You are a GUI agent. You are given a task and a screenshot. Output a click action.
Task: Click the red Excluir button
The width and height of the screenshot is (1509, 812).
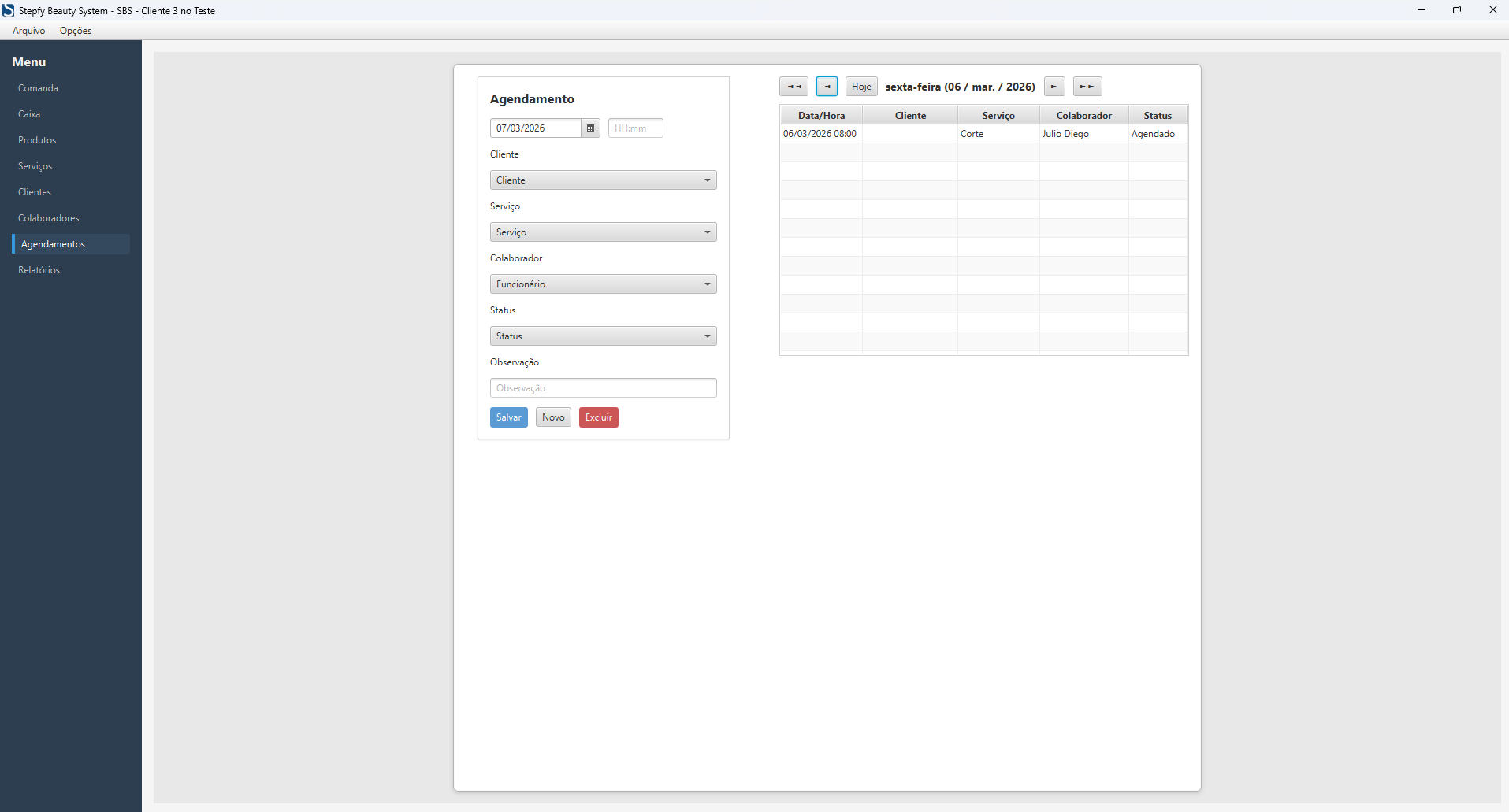pyautogui.click(x=598, y=417)
